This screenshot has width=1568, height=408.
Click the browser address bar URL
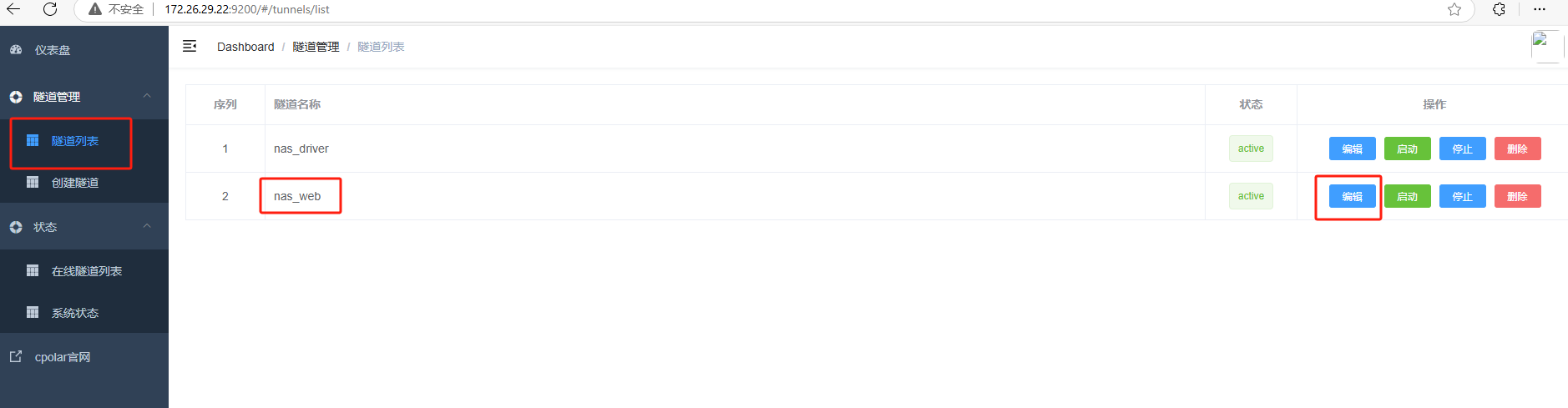[x=247, y=9]
